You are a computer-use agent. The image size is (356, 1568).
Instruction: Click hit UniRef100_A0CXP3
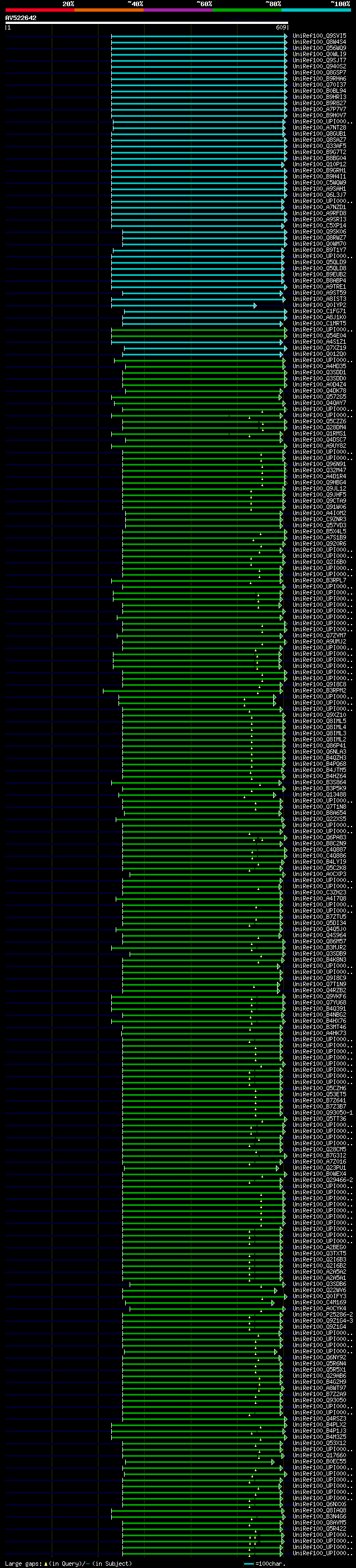319,874
